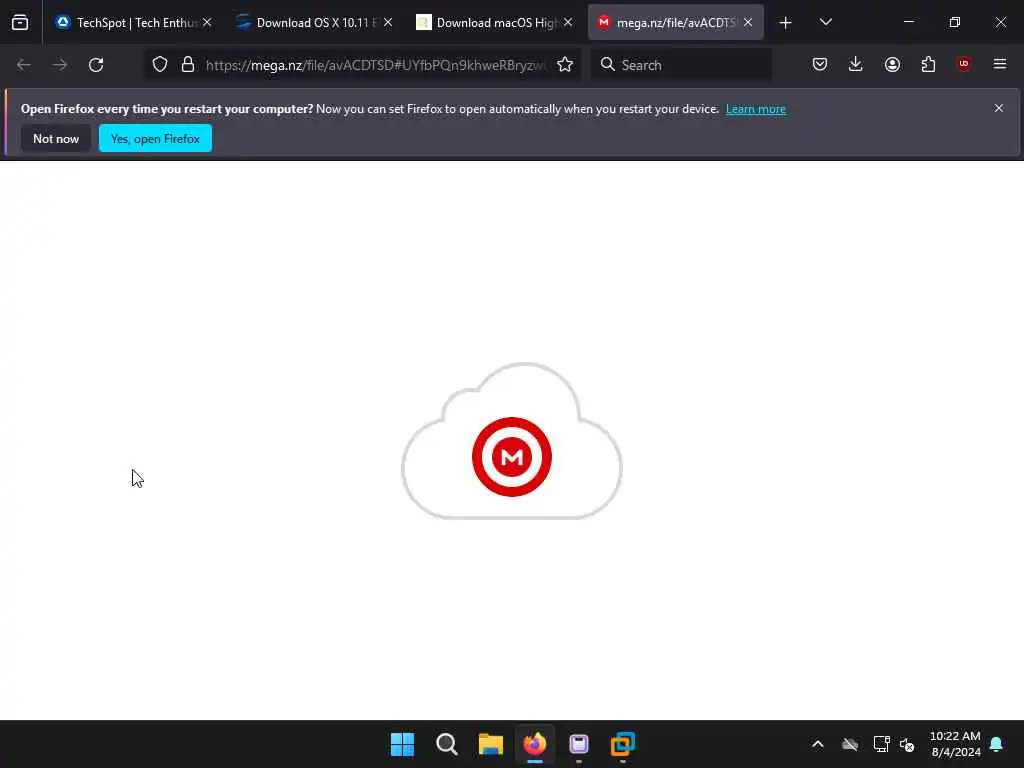Close the TechSpot tab
The height and width of the screenshot is (768, 1024).
(207, 22)
